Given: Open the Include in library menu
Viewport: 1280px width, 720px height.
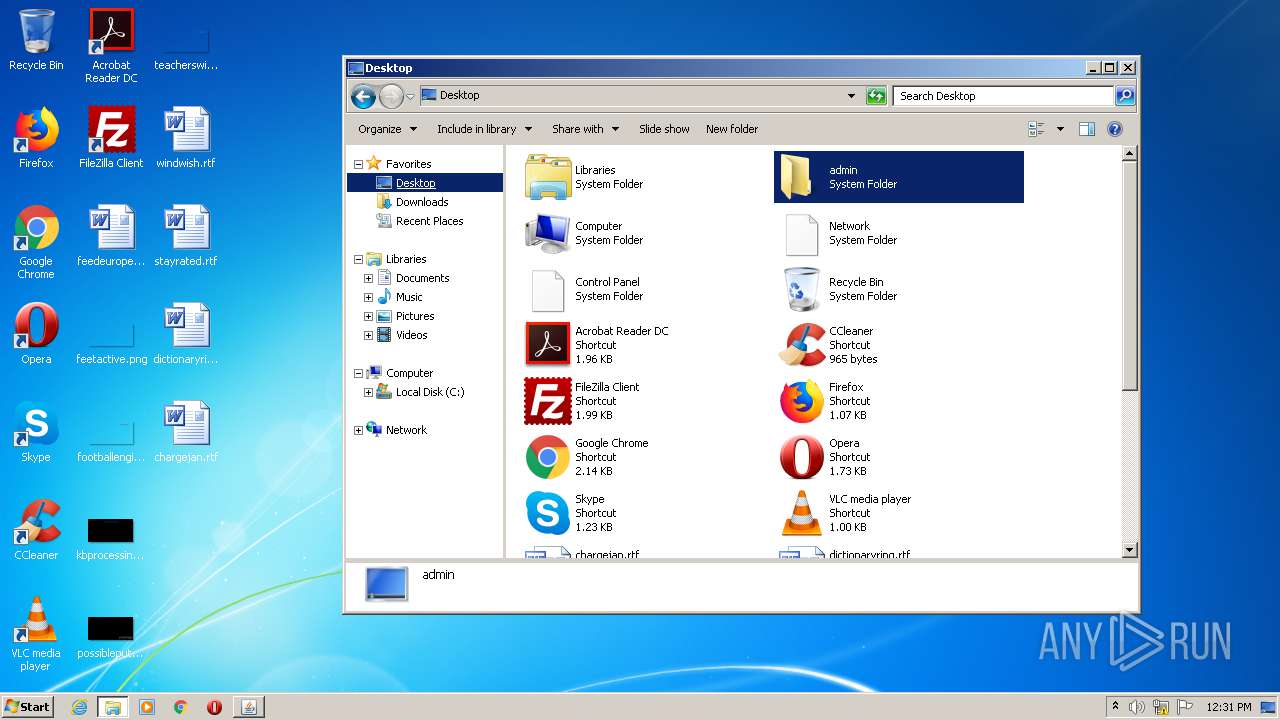Looking at the screenshot, I should [484, 129].
